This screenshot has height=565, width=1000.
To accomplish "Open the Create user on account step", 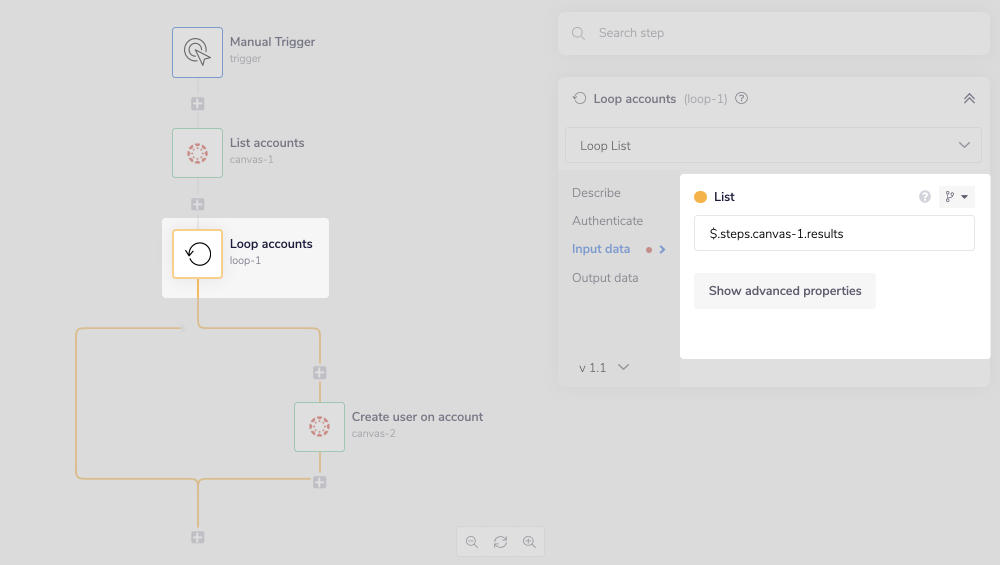I will pyautogui.click(x=319, y=427).
